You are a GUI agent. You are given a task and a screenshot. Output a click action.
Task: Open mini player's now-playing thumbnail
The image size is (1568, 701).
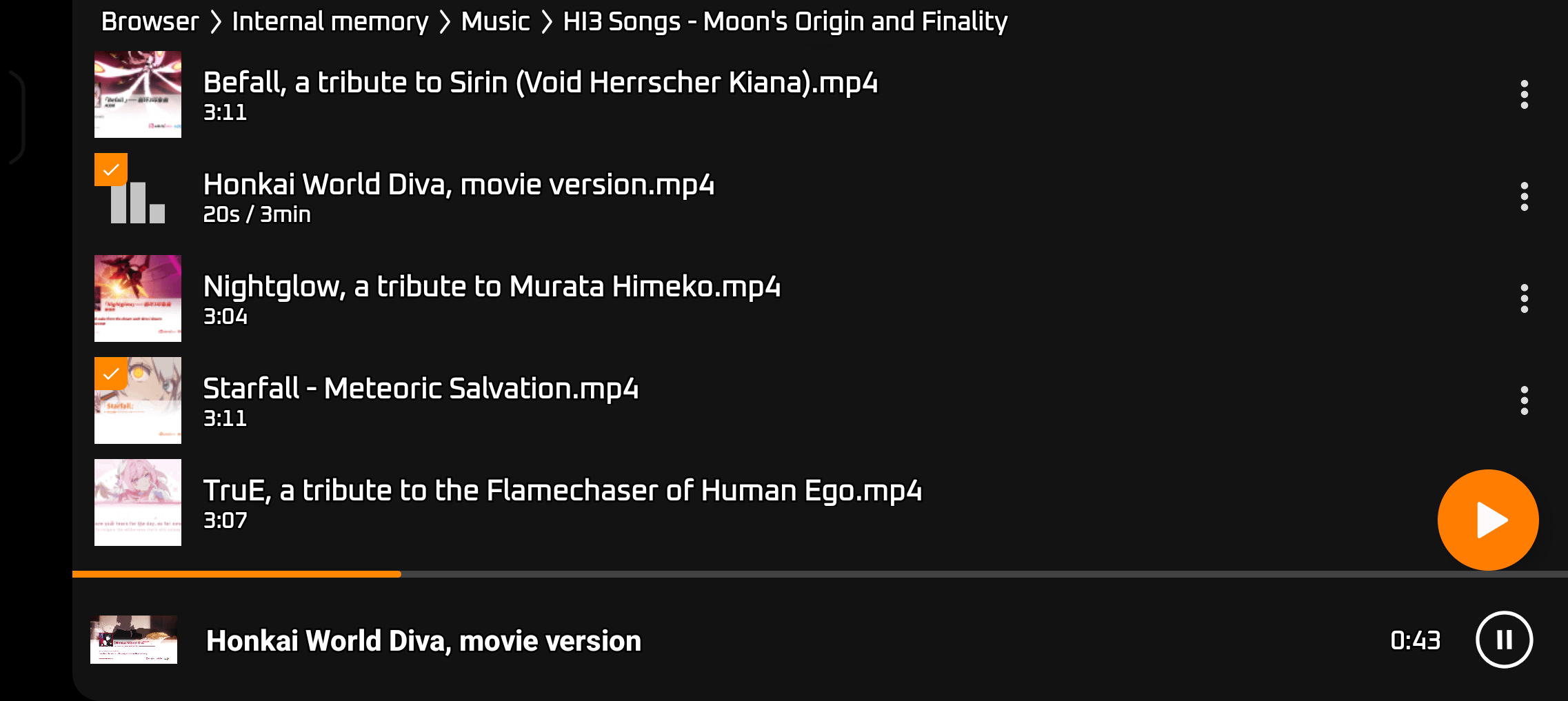134,640
